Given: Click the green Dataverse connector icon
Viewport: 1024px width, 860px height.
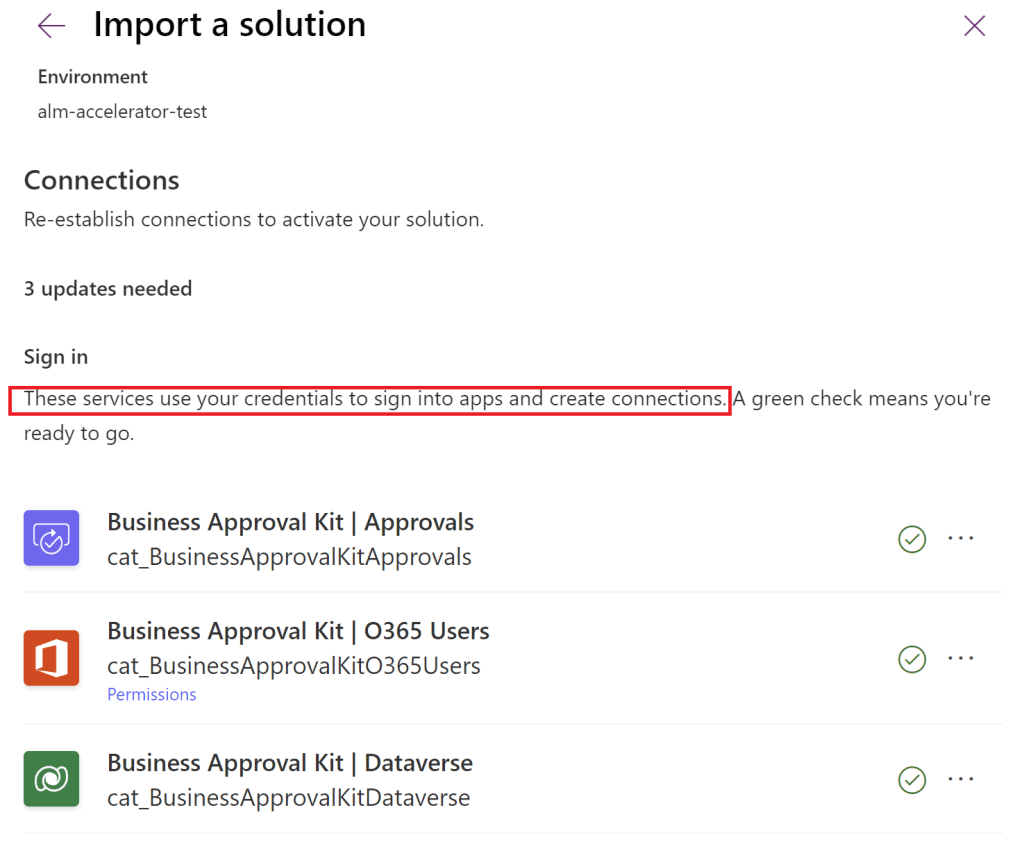Looking at the screenshot, I should point(51,779).
